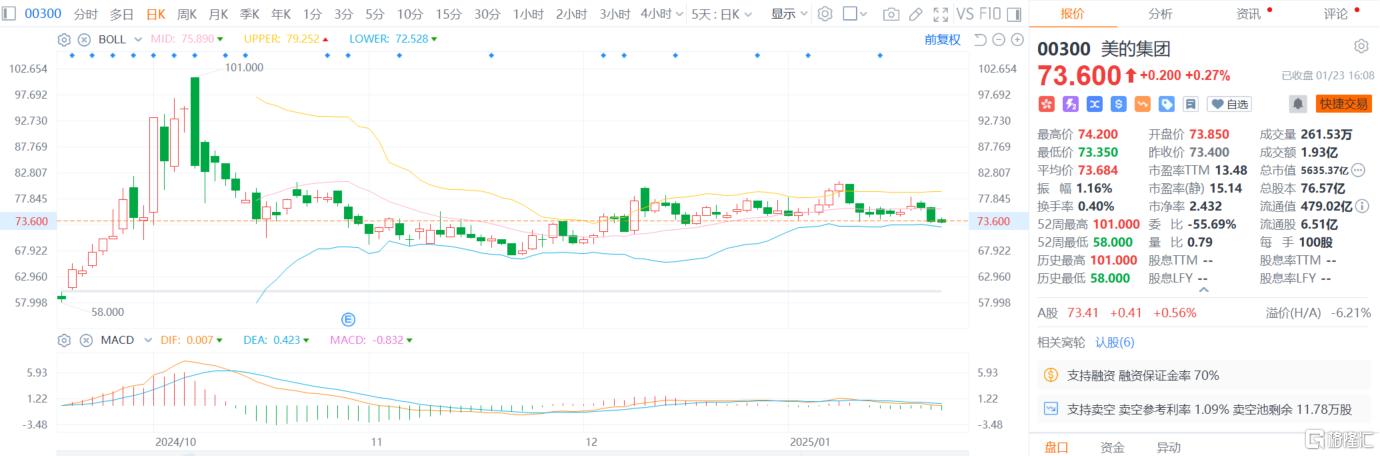1380x456 pixels.
Task: Expand the 4小时 period dropdown arrow
Action: tap(679, 14)
